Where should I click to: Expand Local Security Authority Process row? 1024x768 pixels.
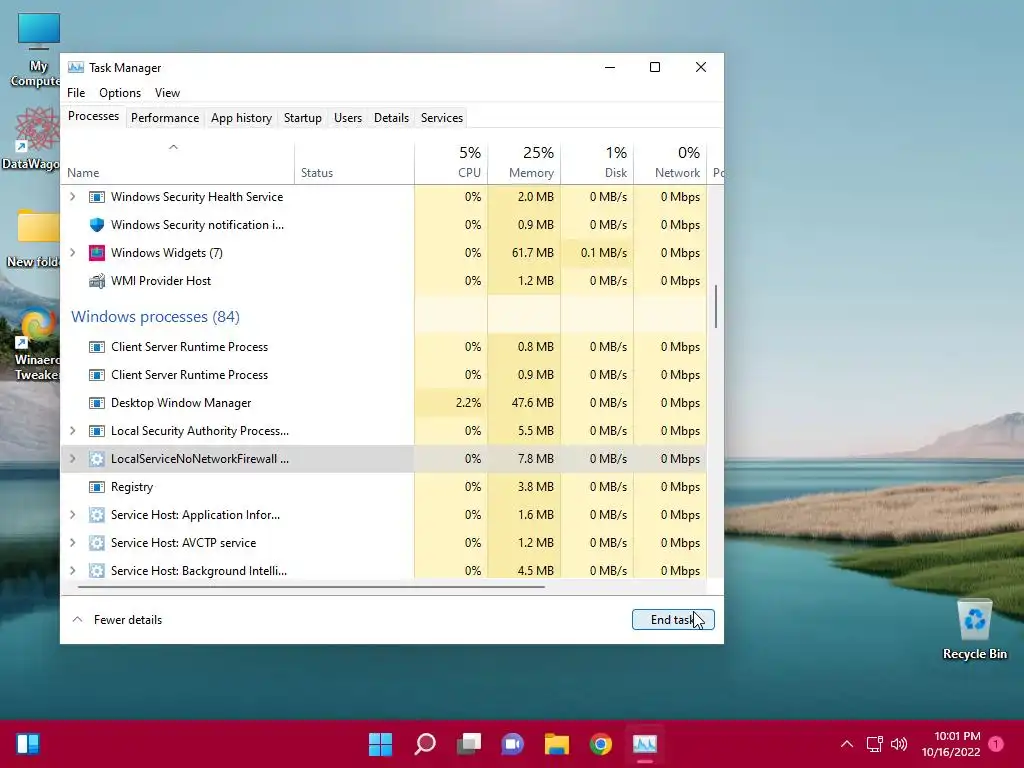(x=72, y=431)
